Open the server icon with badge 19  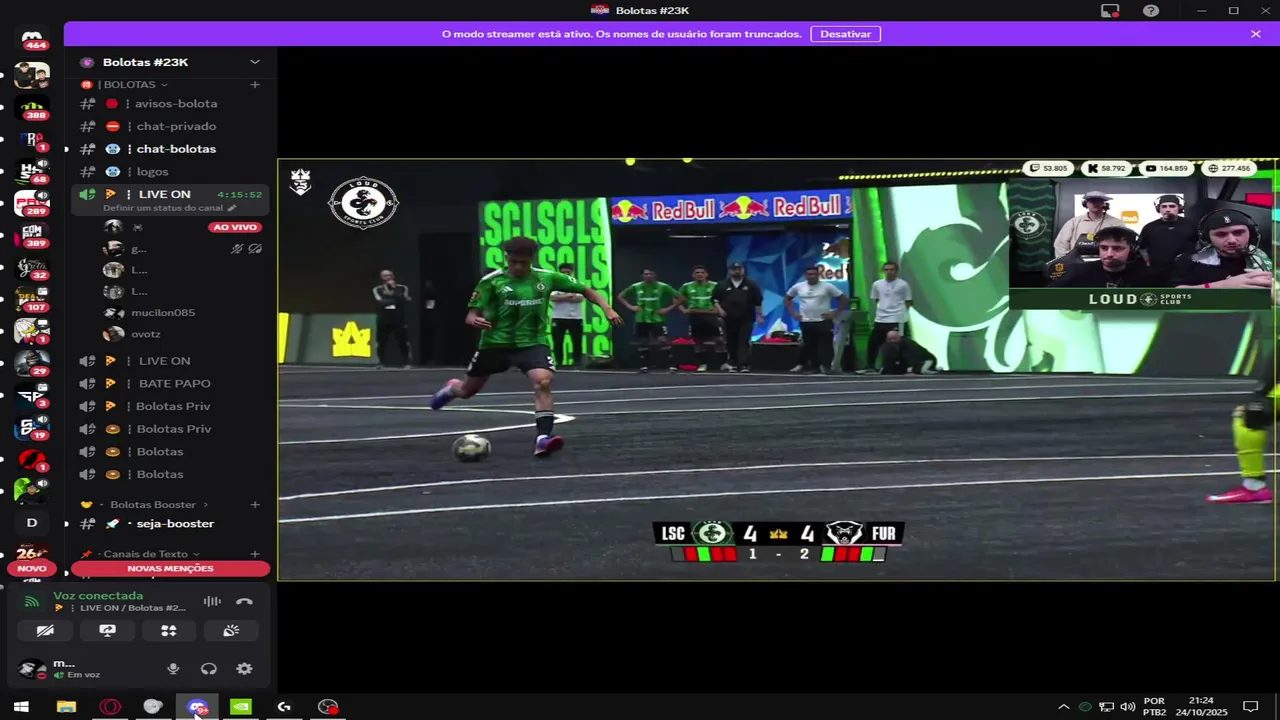click(32, 427)
